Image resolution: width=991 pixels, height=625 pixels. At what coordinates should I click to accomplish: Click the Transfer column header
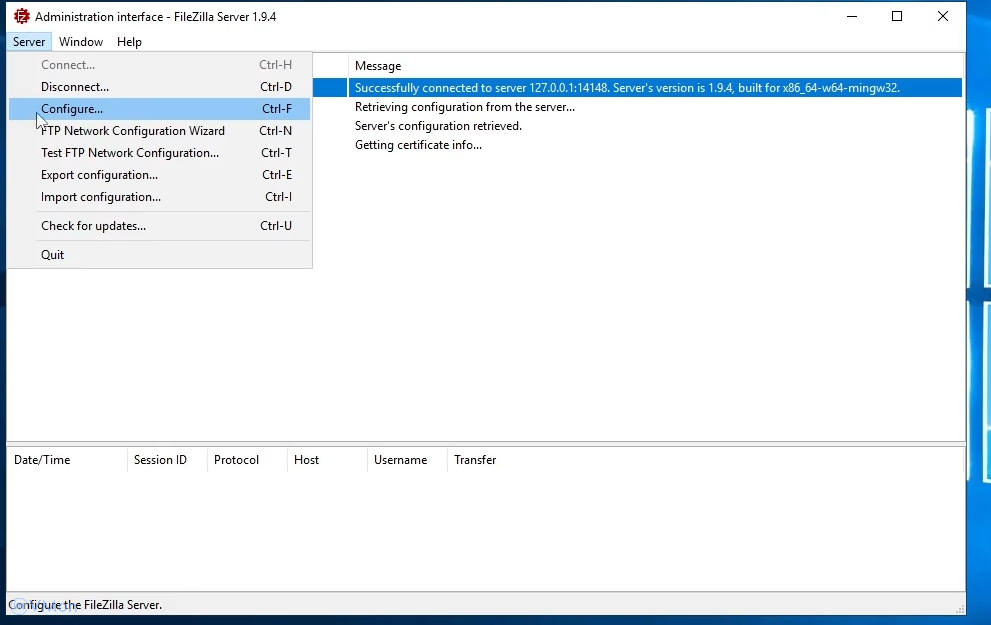(x=475, y=460)
